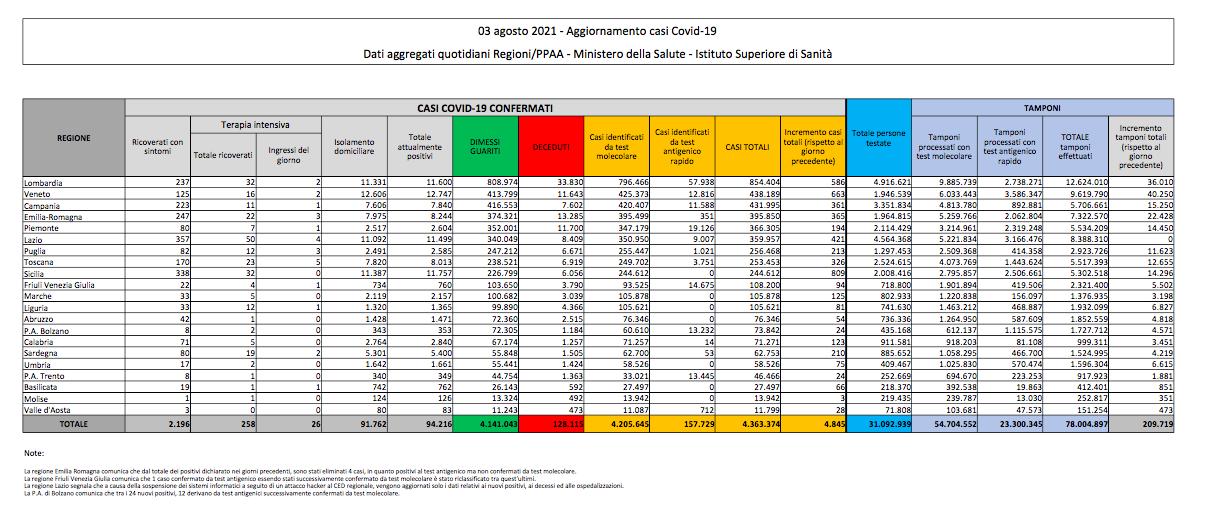1207x529 pixels.
Task: Select the TOTALE tamponi effettuati header
Action: point(1073,145)
